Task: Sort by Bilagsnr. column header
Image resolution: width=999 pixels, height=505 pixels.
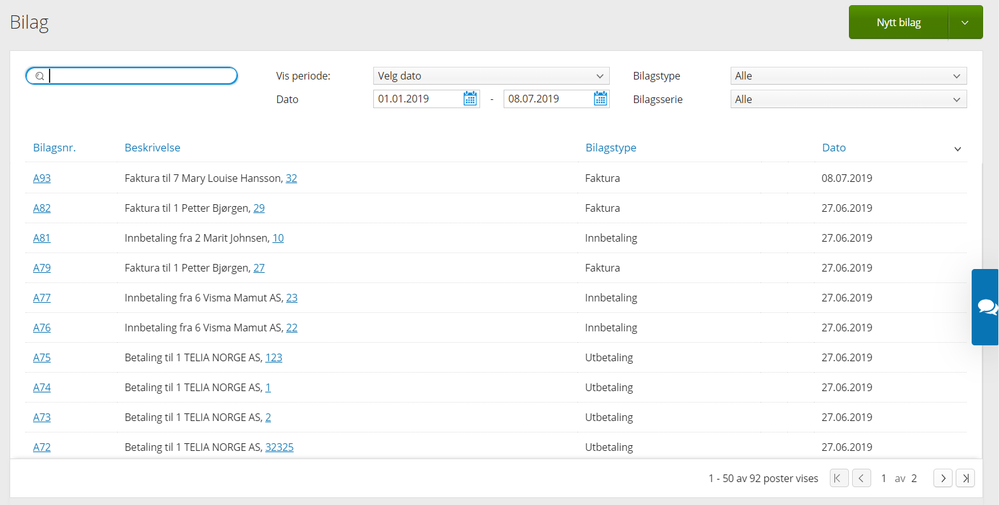Action: pyautogui.click(x=54, y=148)
